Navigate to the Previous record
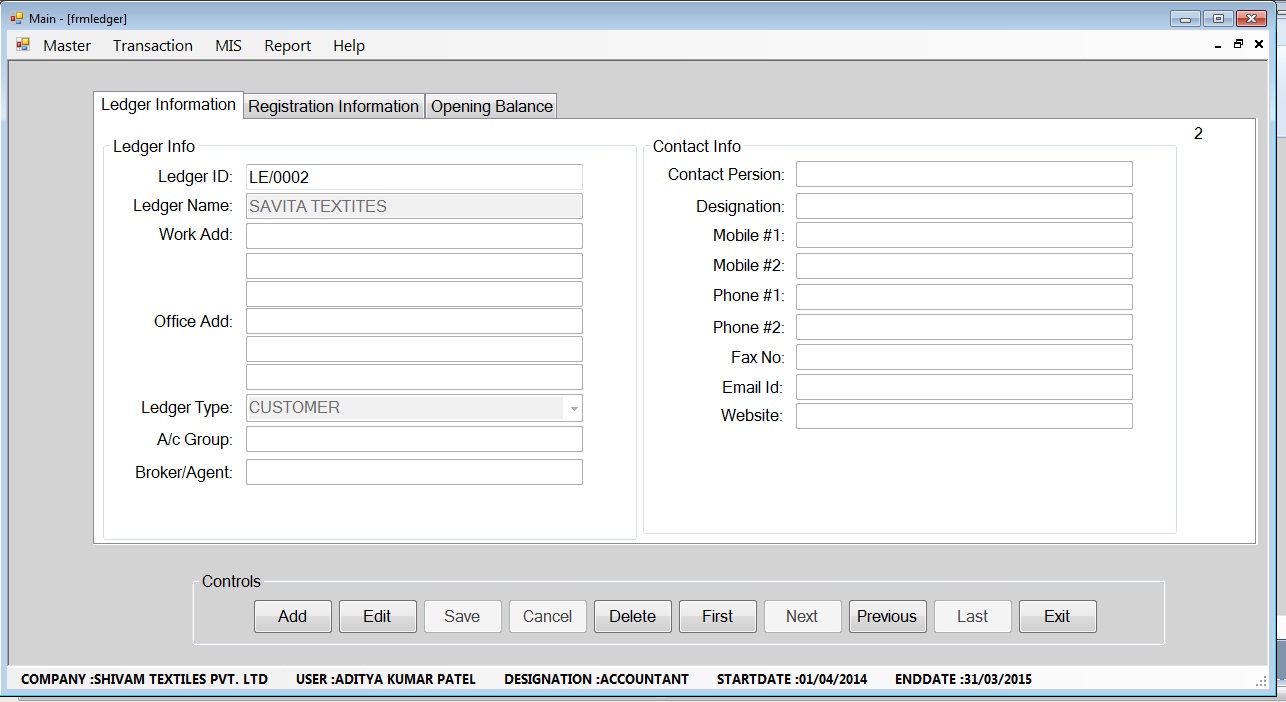The height and width of the screenshot is (702, 1286). tap(886, 616)
